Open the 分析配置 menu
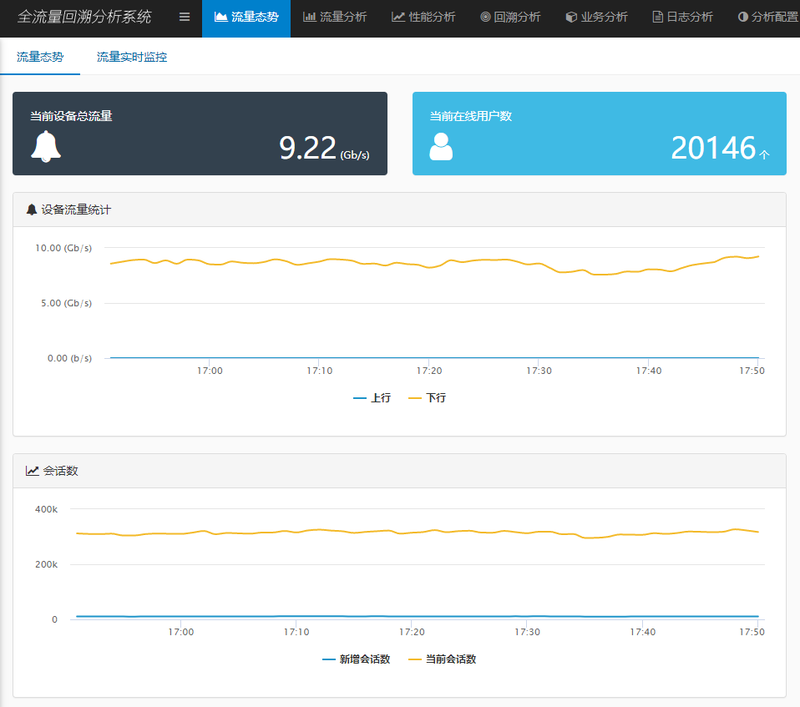 (767, 17)
